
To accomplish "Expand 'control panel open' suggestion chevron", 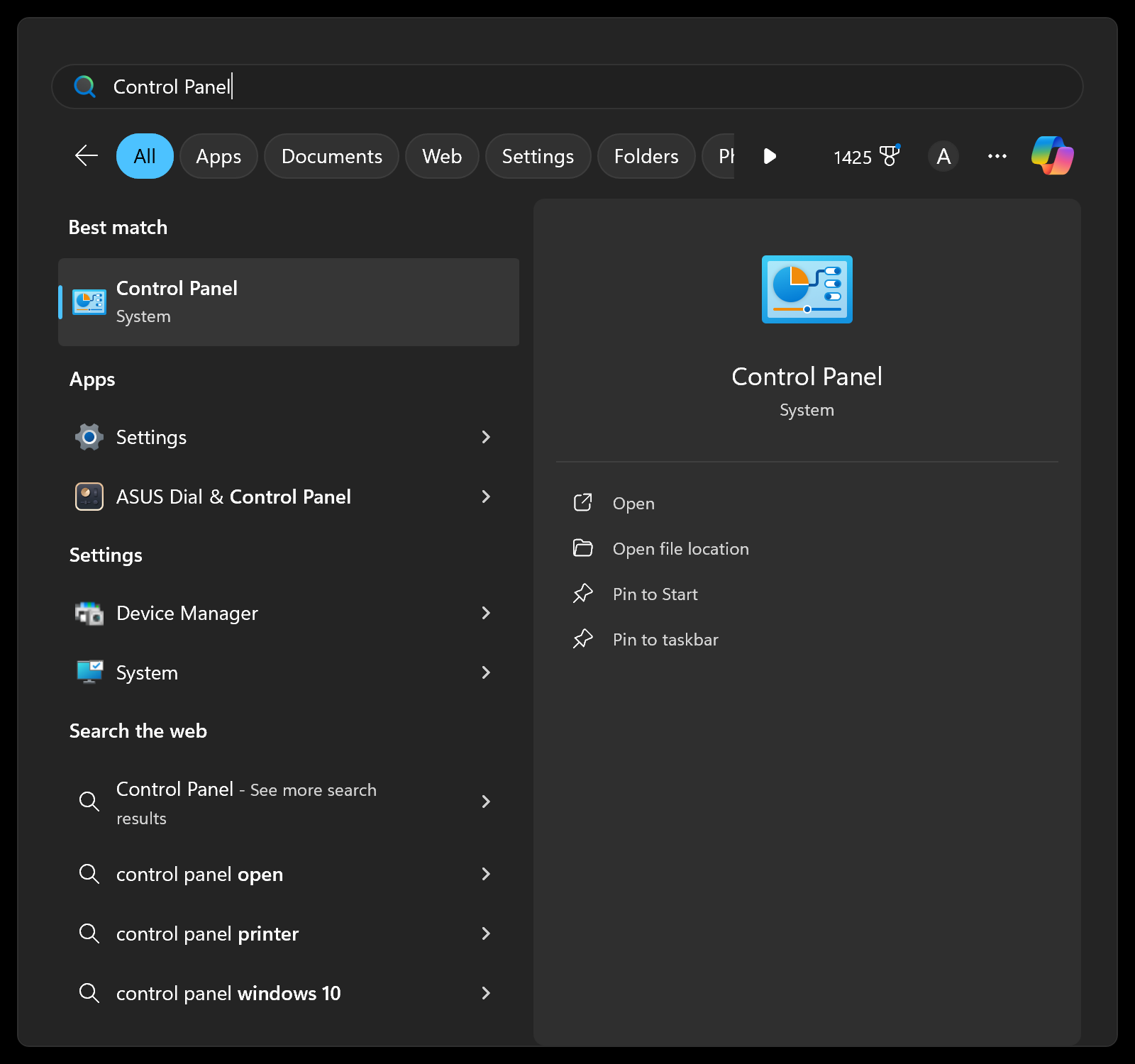I will coord(486,874).
